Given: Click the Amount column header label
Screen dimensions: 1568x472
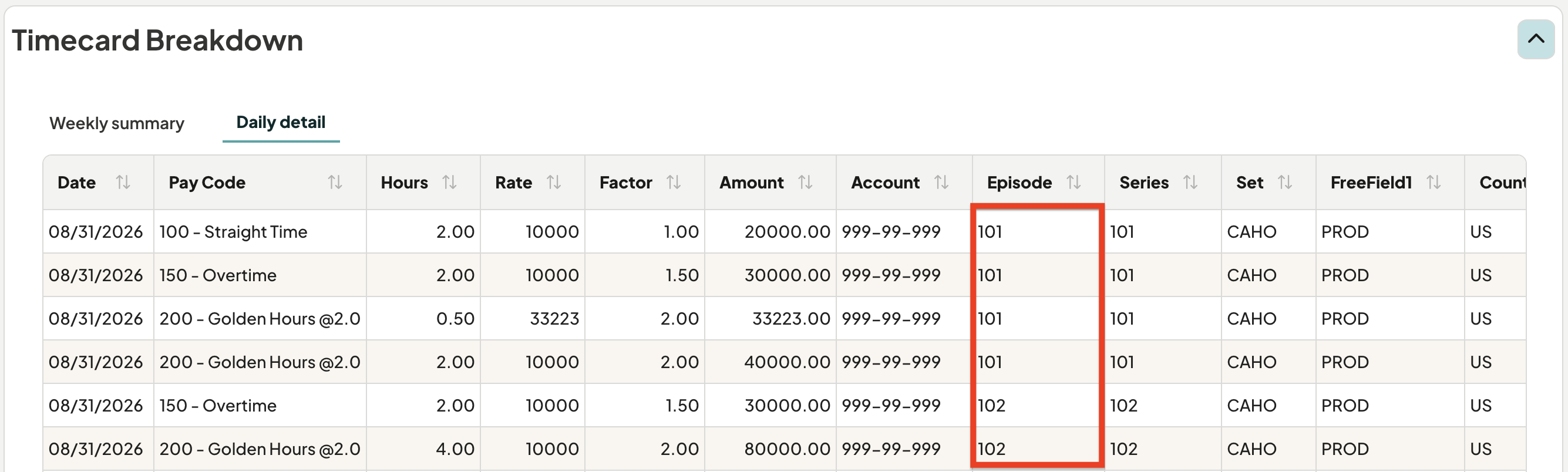Looking at the screenshot, I should coord(751,183).
